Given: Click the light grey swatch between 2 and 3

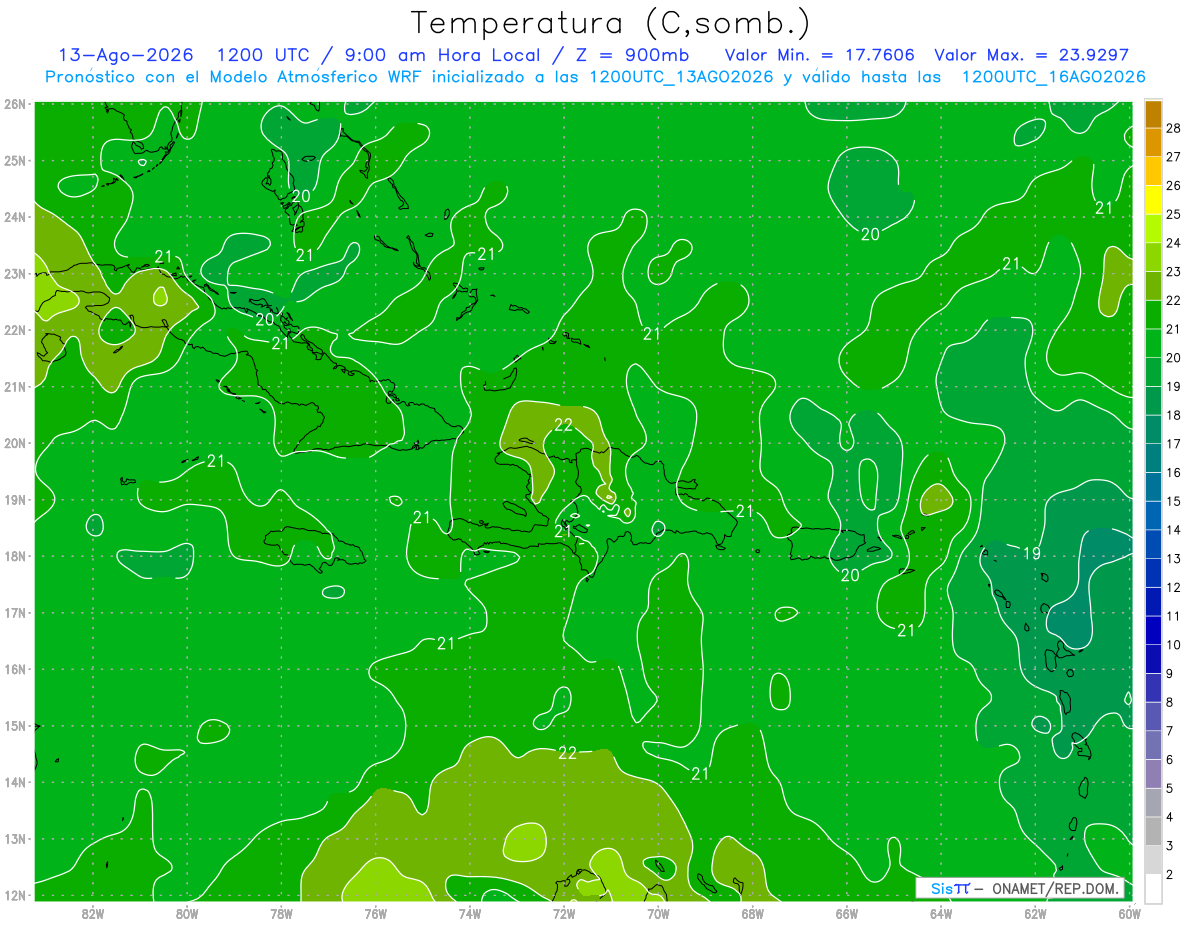Looking at the screenshot, I should 1153,860.
